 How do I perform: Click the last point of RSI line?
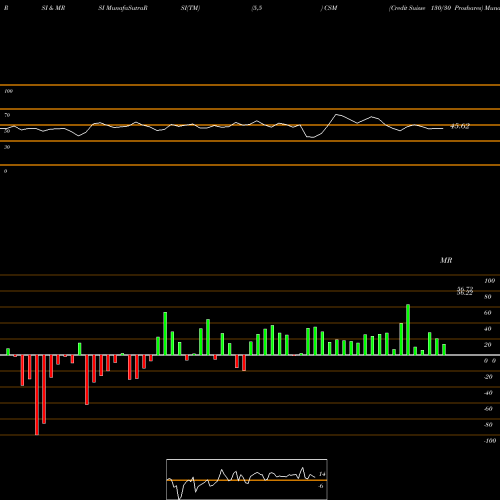pos(443,128)
